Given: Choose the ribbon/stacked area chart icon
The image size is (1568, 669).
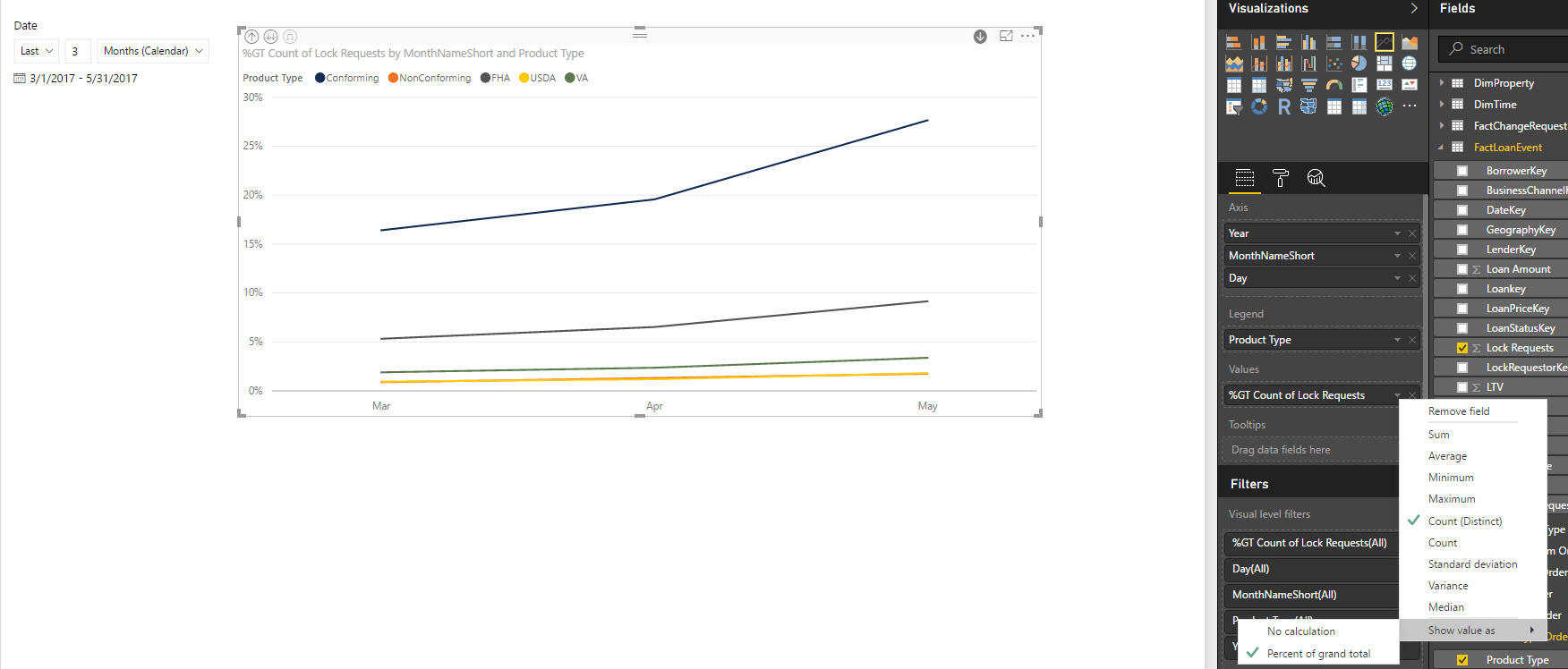Looking at the screenshot, I should coord(1233,64).
